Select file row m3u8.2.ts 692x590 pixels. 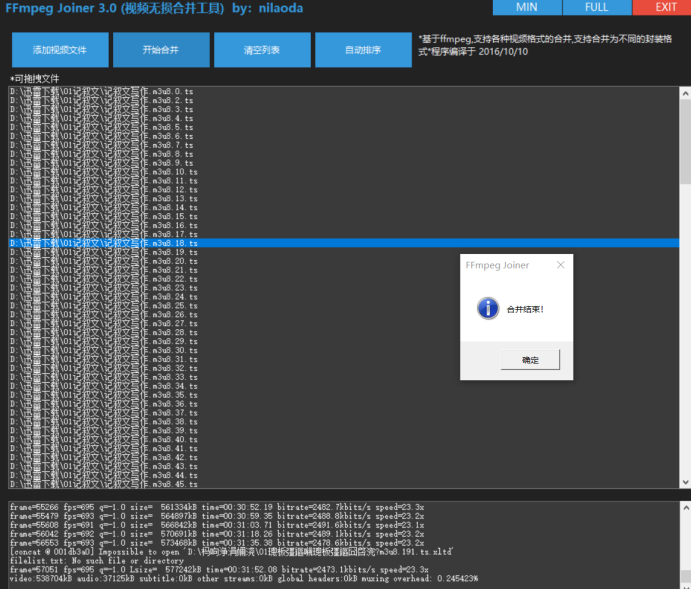pos(344,100)
